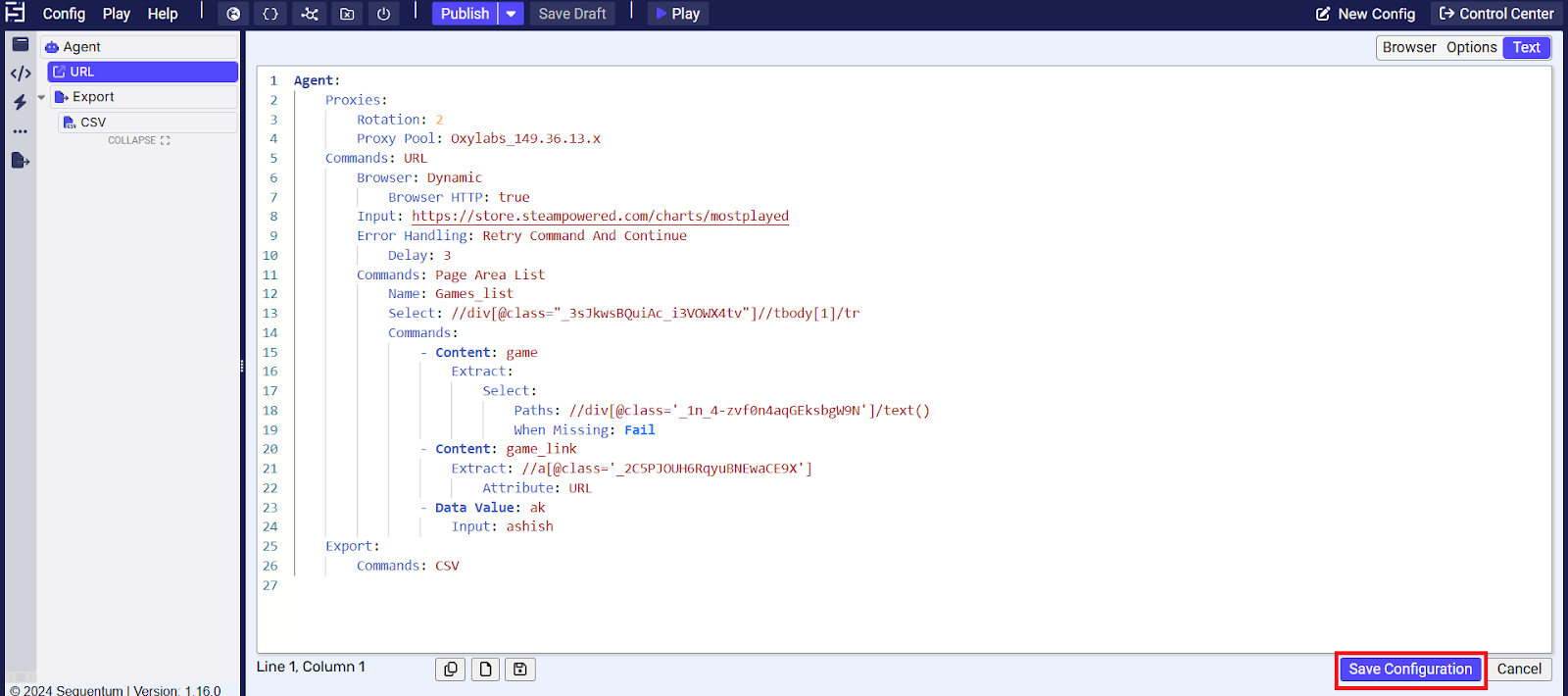1568x696 pixels.
Task: Click 'Commands: CSV' line
Action: pyautogui.click(x=408, y=566)
